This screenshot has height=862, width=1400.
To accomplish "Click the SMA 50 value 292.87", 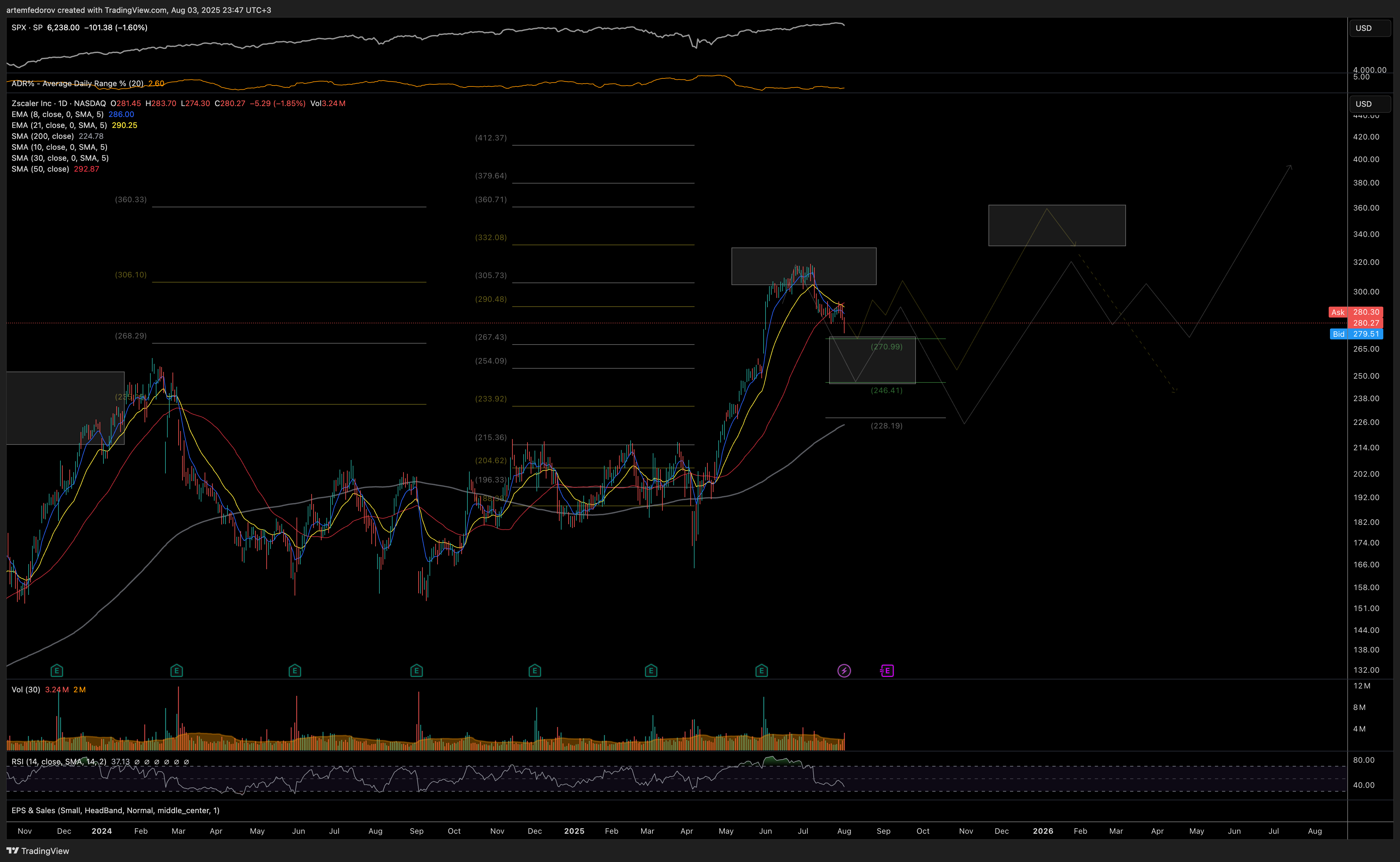I will pos(87,169).
